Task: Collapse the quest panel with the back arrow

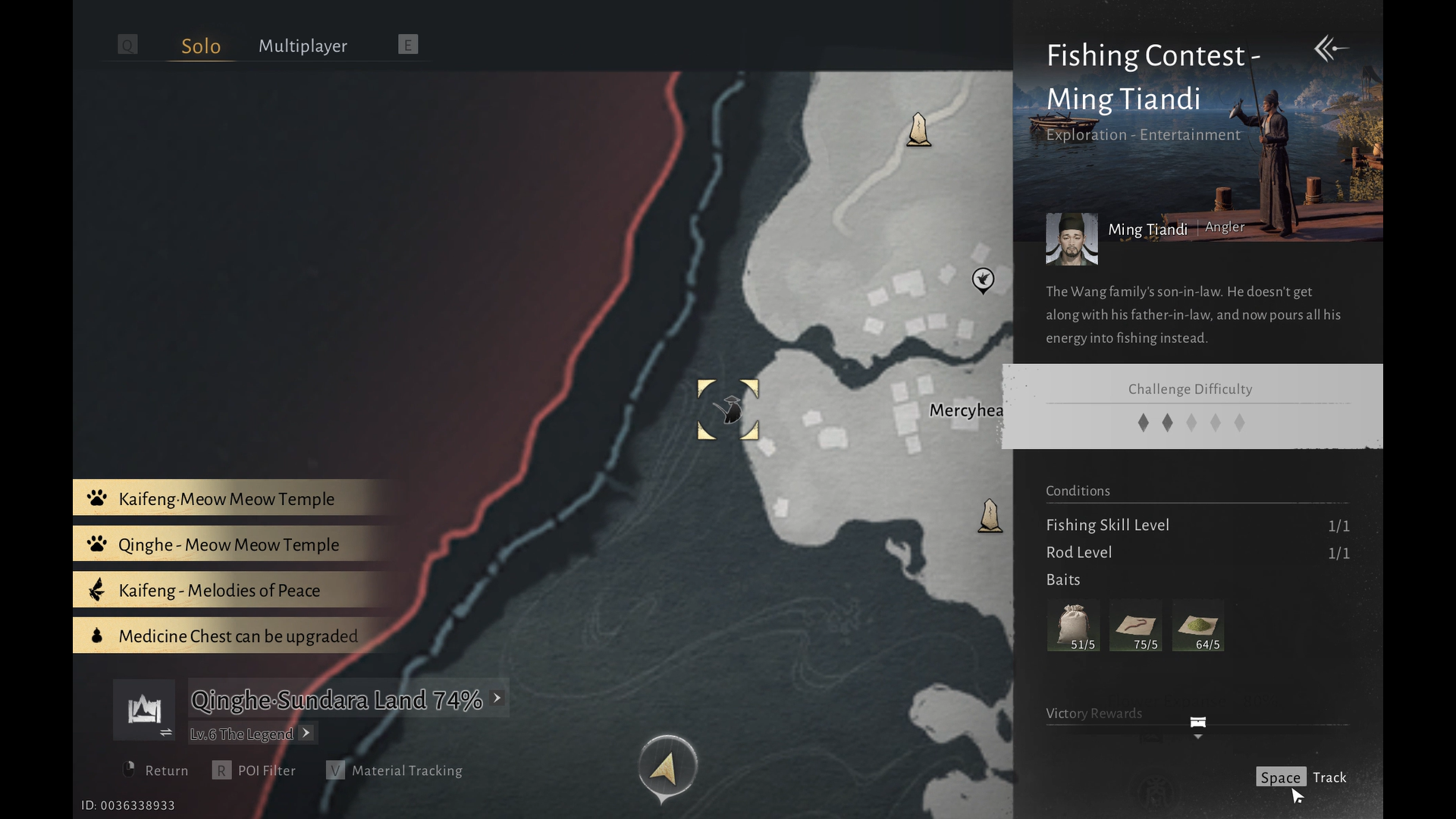Action: tap(1331, 49)
